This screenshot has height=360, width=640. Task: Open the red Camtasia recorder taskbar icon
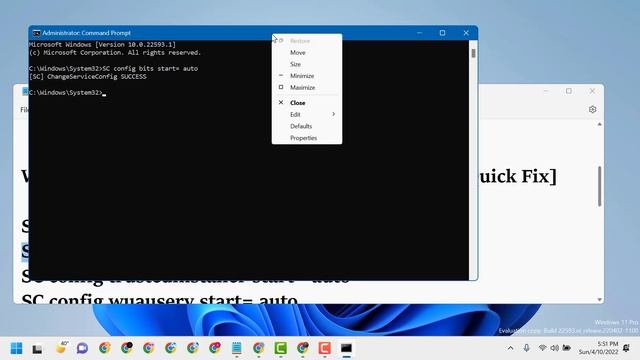pos(324,348)
